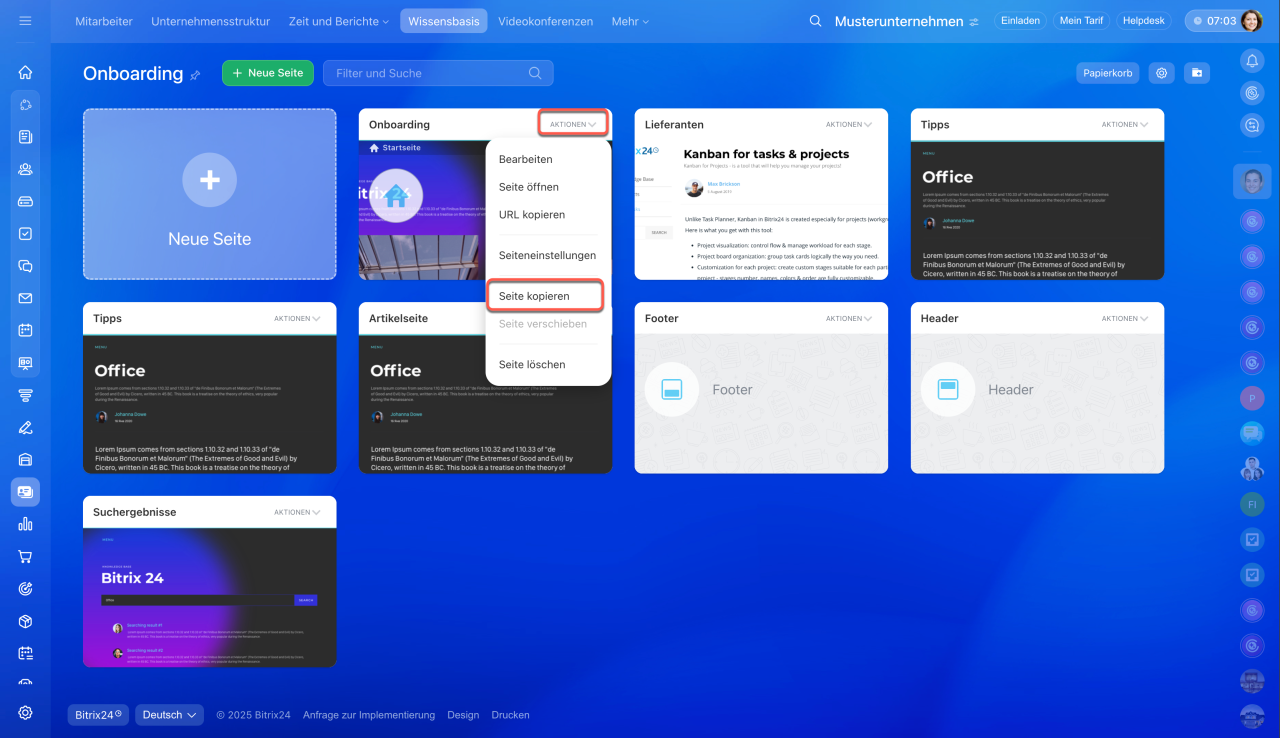Choose 'Seite löschen' in the menu
The image size is (1280, 738).
click(532, 365)
